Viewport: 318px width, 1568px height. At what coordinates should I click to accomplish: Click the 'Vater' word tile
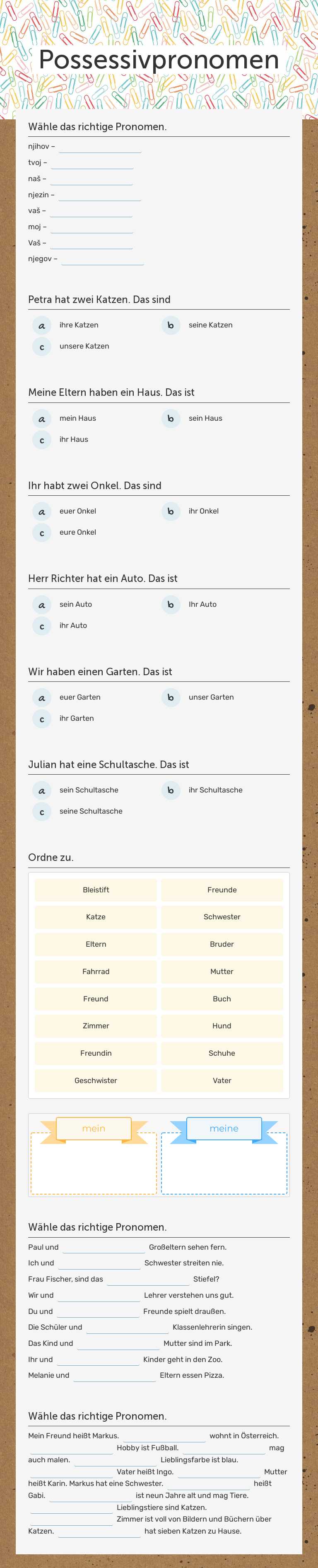222,1081
